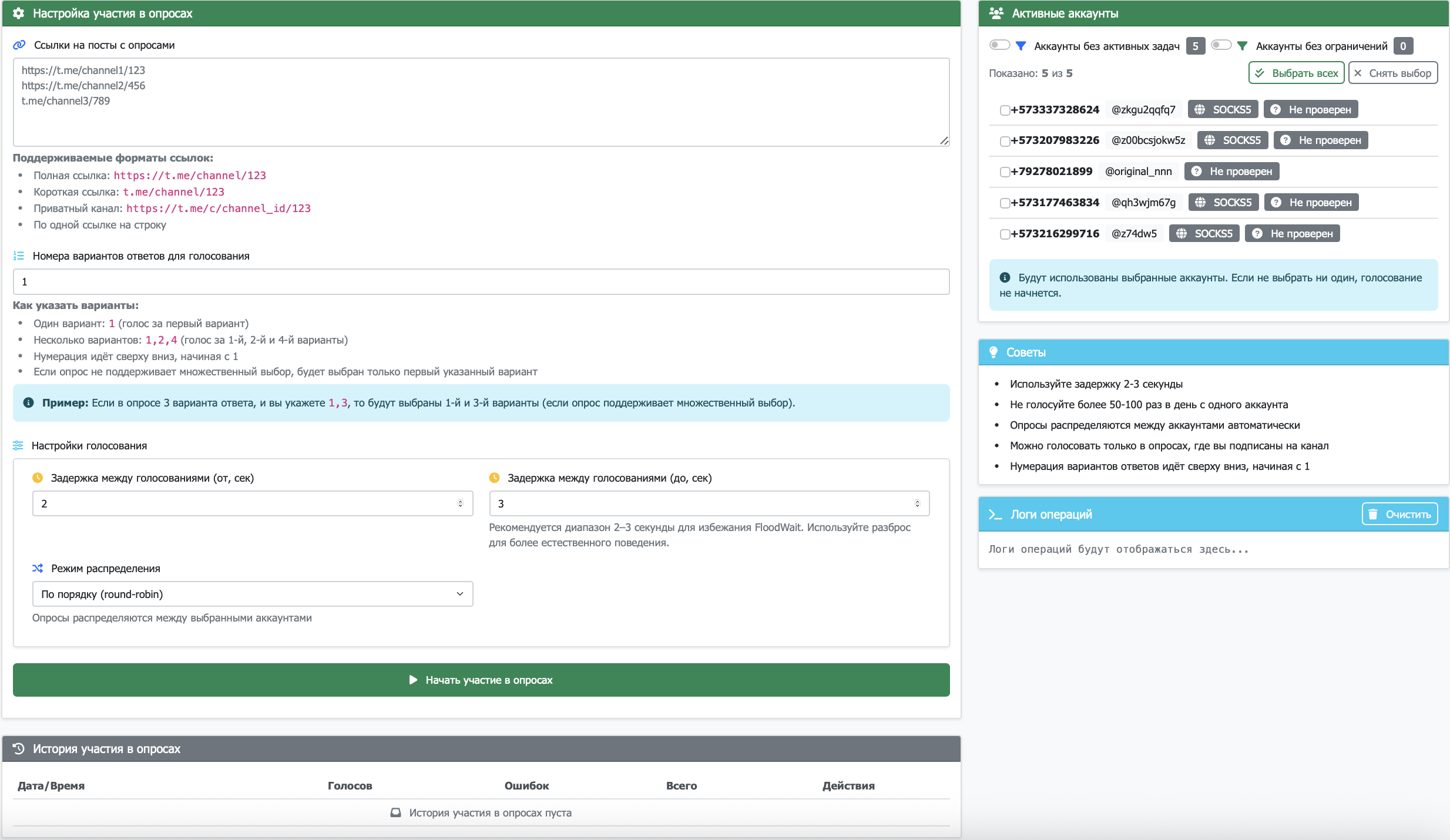Click the SOCKS5 globe badge for +573337328624
The height and width of the screenshot is (840, 1450).
coord(1223,109)
